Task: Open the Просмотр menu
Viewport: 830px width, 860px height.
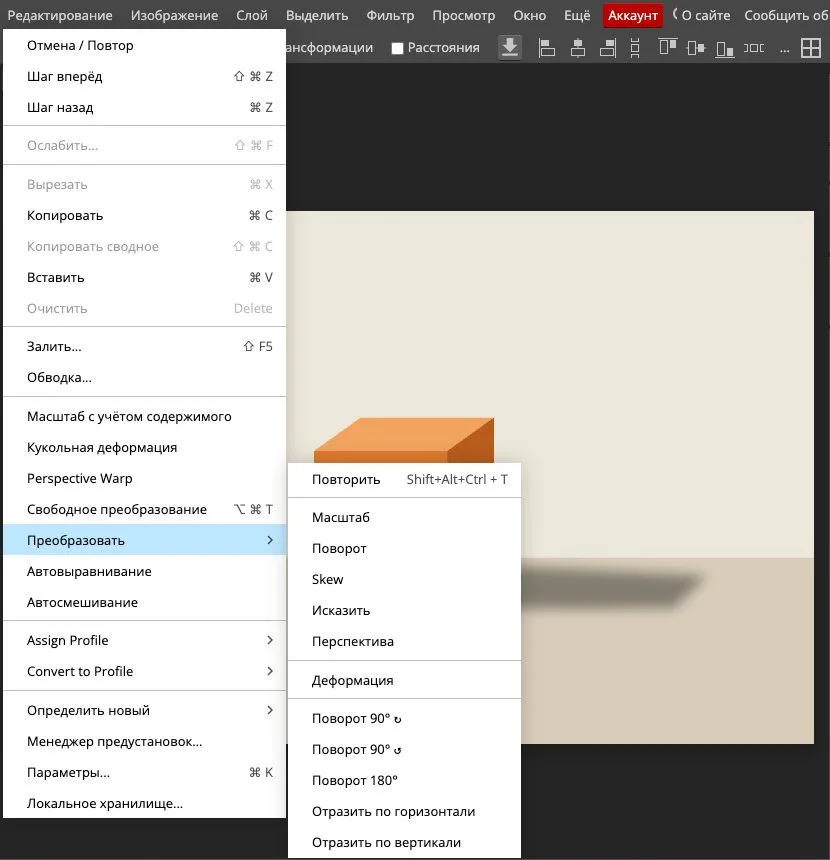Action: click(464, 15)
